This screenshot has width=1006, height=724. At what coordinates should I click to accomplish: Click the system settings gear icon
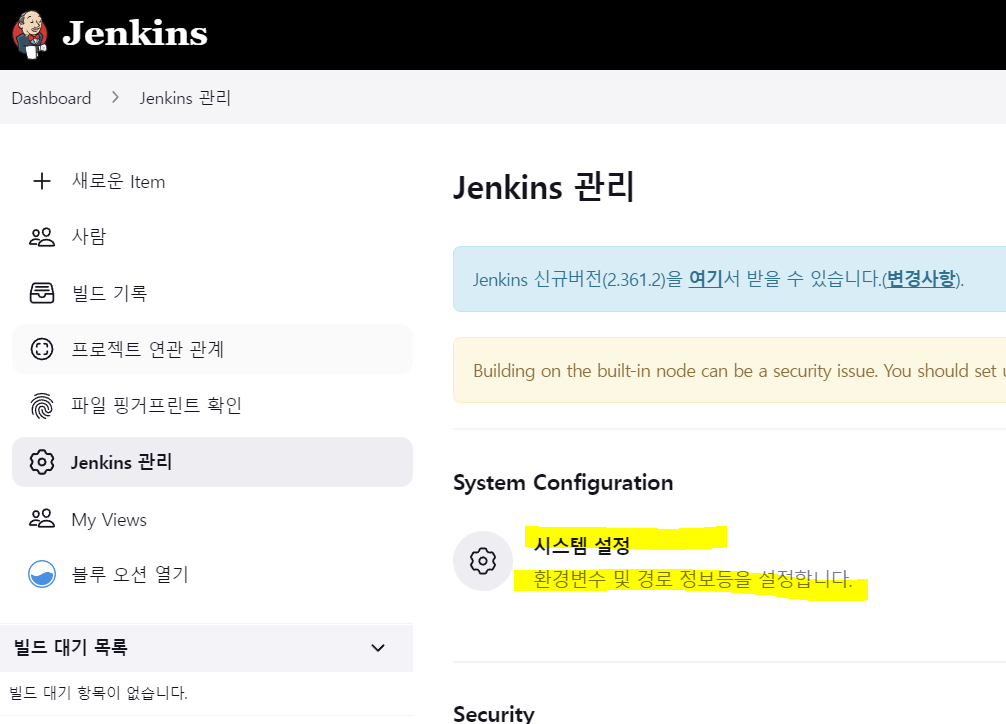point(483,561)
